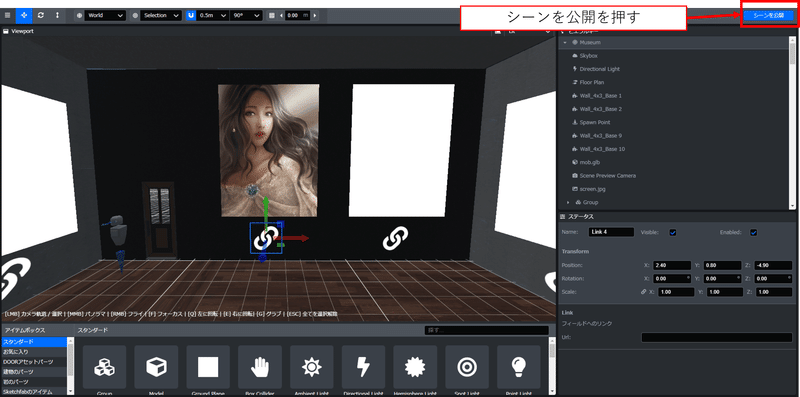Screen dimensions: 800x397
Task: Toggle the grid visibility icon
Action: pyautogui.click(x=271, y=15)
